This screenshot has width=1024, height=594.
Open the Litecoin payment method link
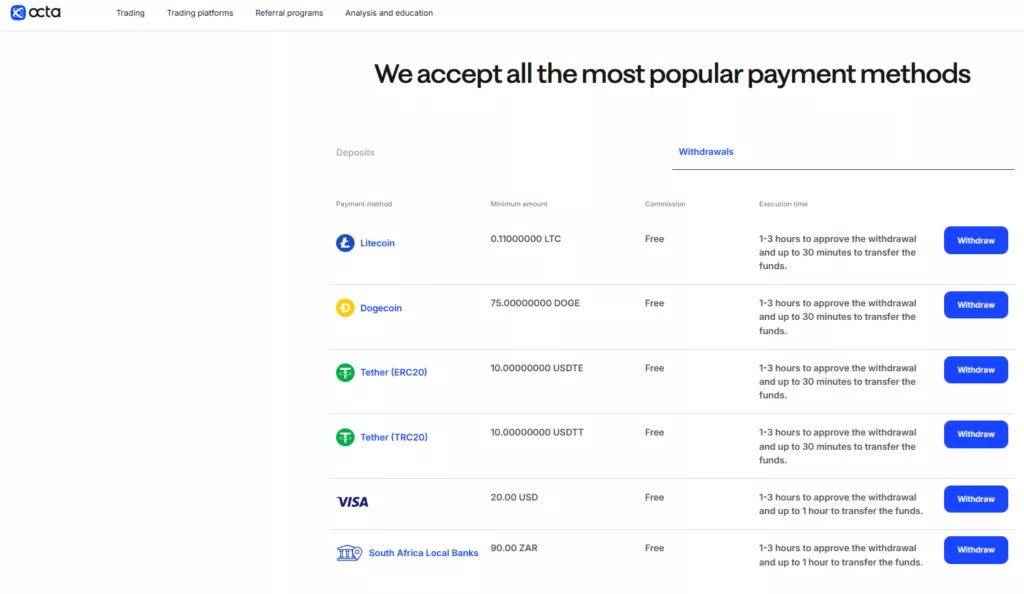coord(377,243)
